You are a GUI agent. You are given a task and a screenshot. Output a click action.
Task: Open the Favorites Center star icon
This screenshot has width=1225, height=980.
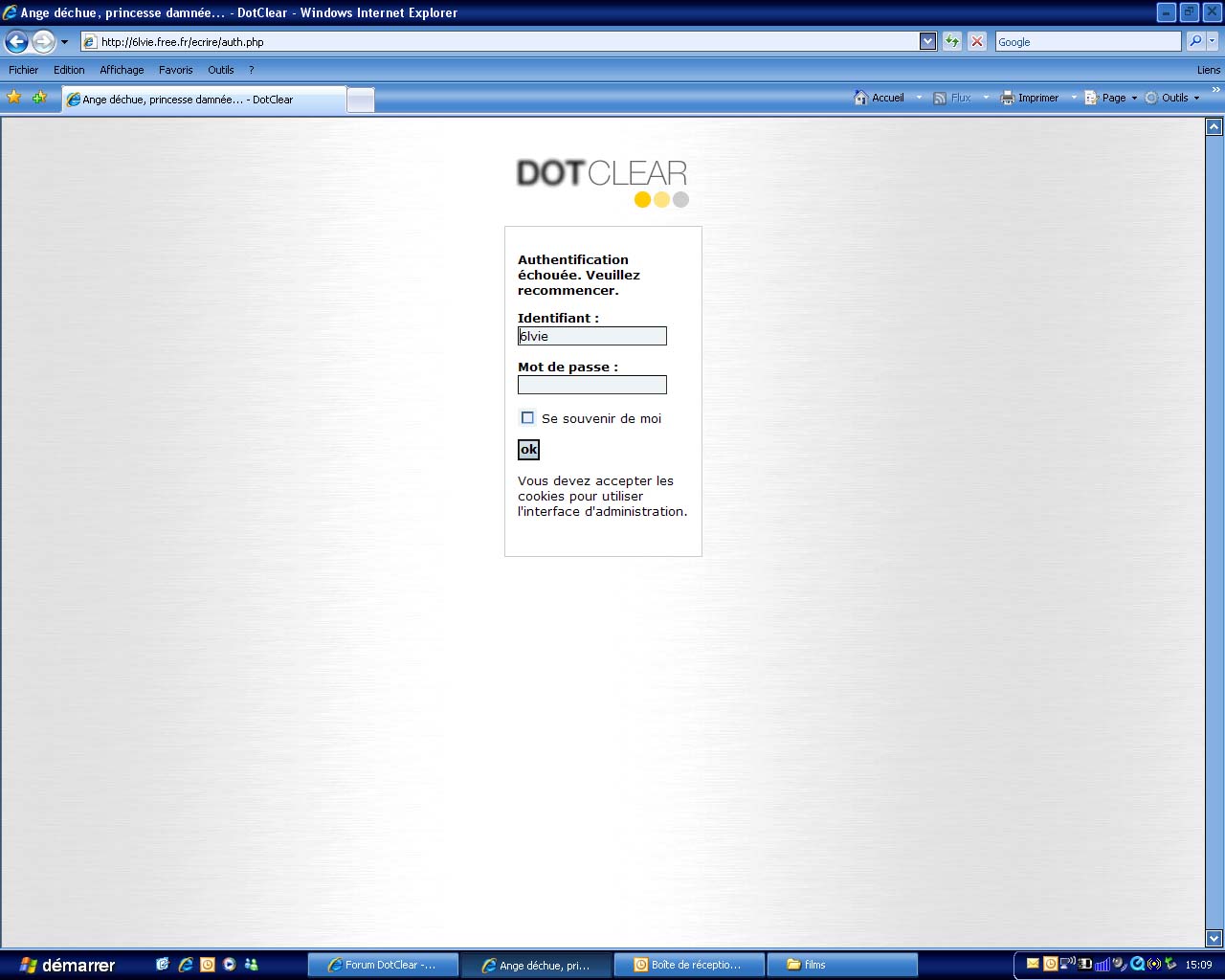point(14,98)
